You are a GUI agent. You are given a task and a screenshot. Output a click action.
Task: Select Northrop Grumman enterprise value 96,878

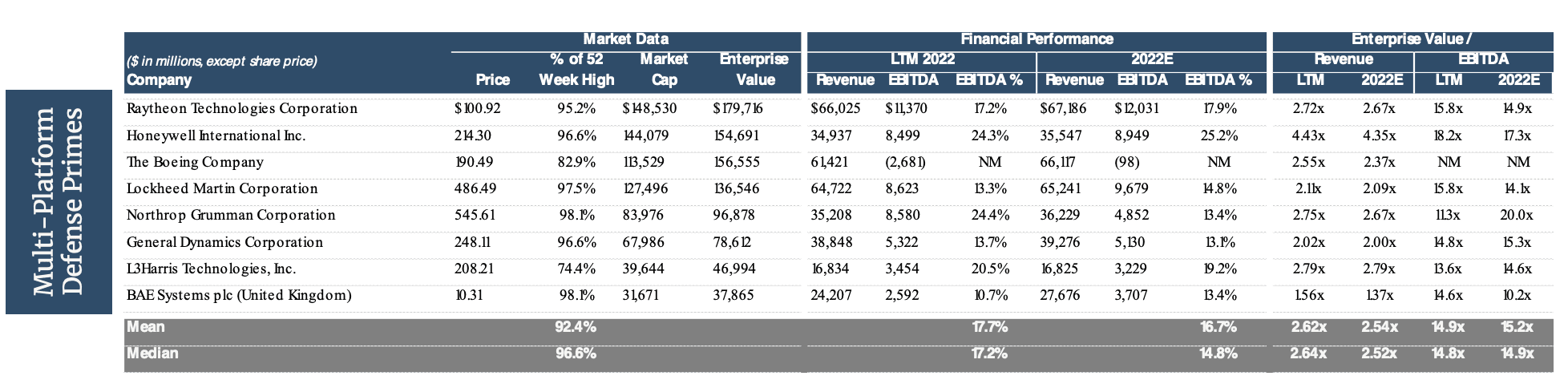(733, 215)
